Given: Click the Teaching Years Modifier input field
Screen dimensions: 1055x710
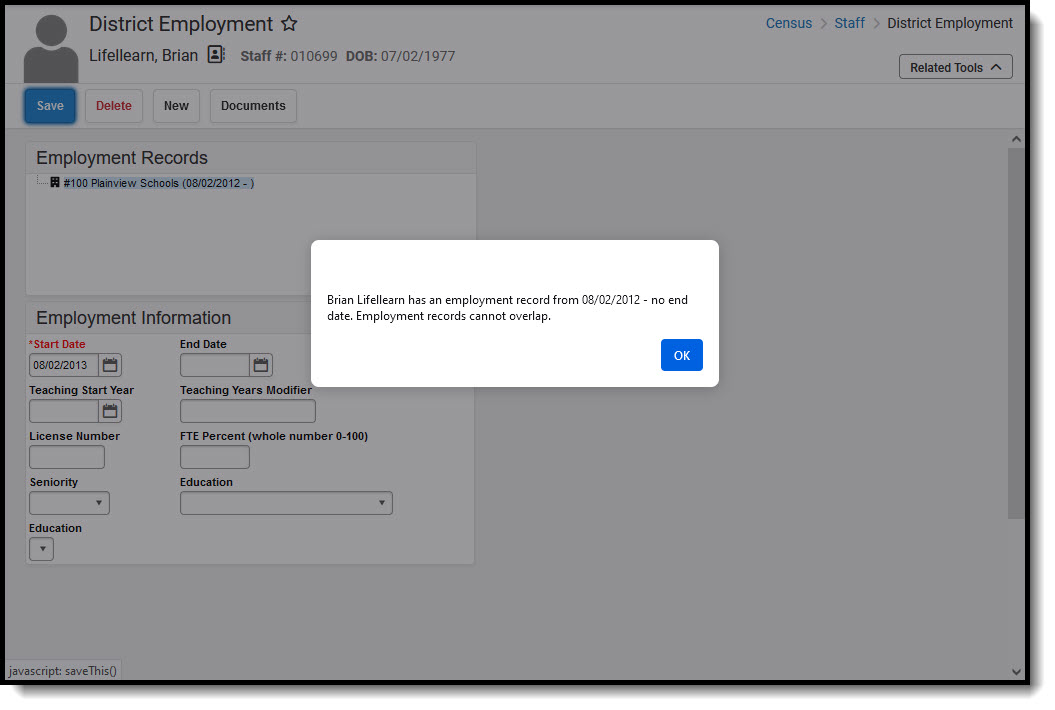Looking at the screenshot, I should [248, 411].
